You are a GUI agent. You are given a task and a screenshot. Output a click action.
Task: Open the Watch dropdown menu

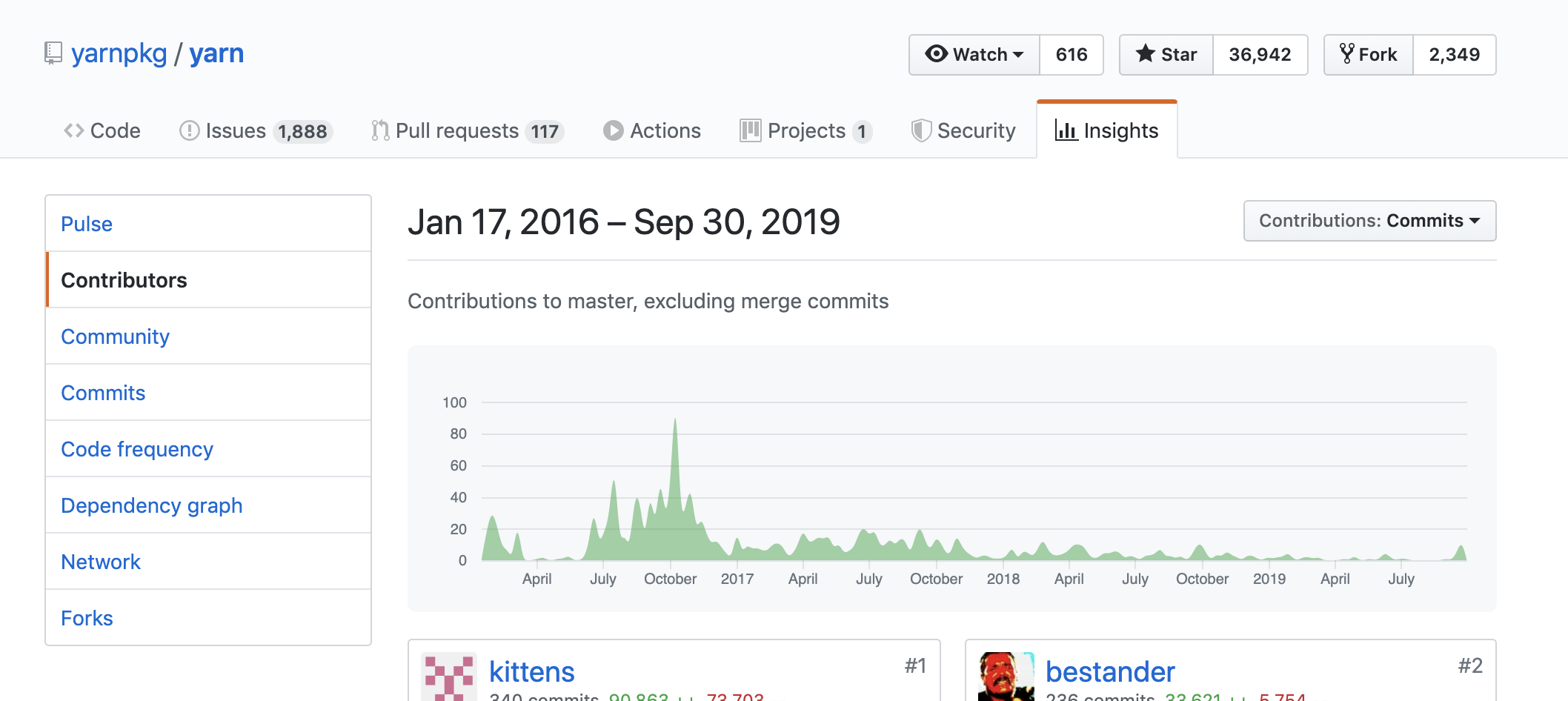pos(974,55)
